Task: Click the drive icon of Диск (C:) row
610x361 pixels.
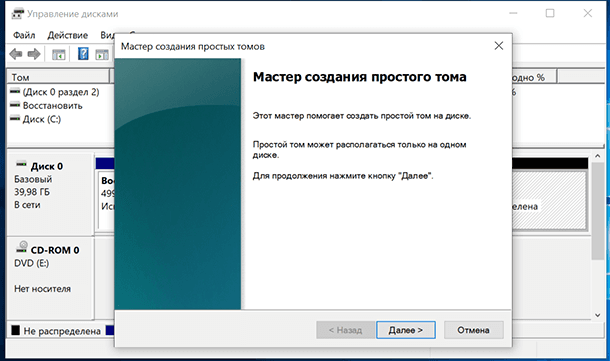Action: (15, 118)
